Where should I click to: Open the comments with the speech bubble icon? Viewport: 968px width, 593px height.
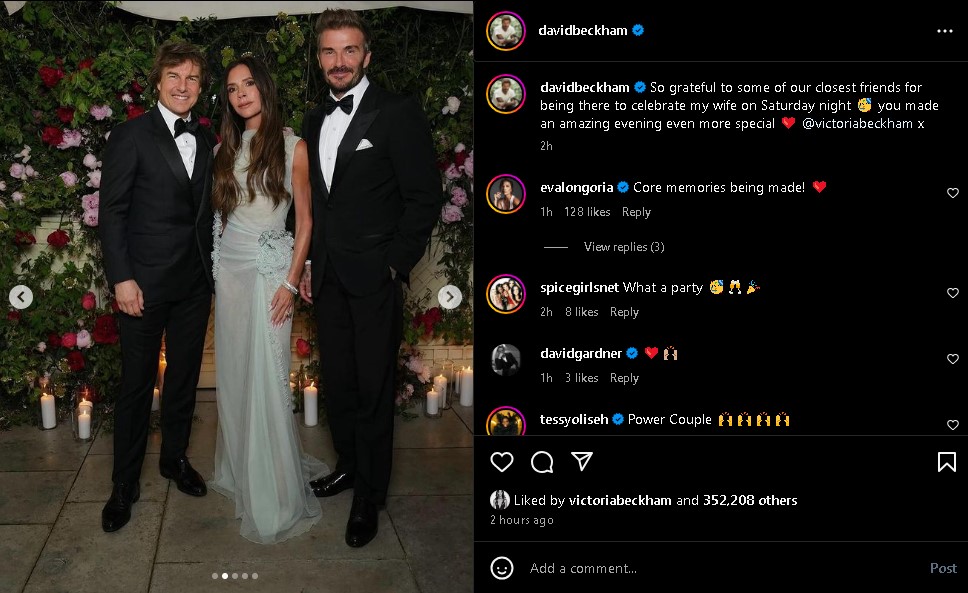(x=541, y=461)
